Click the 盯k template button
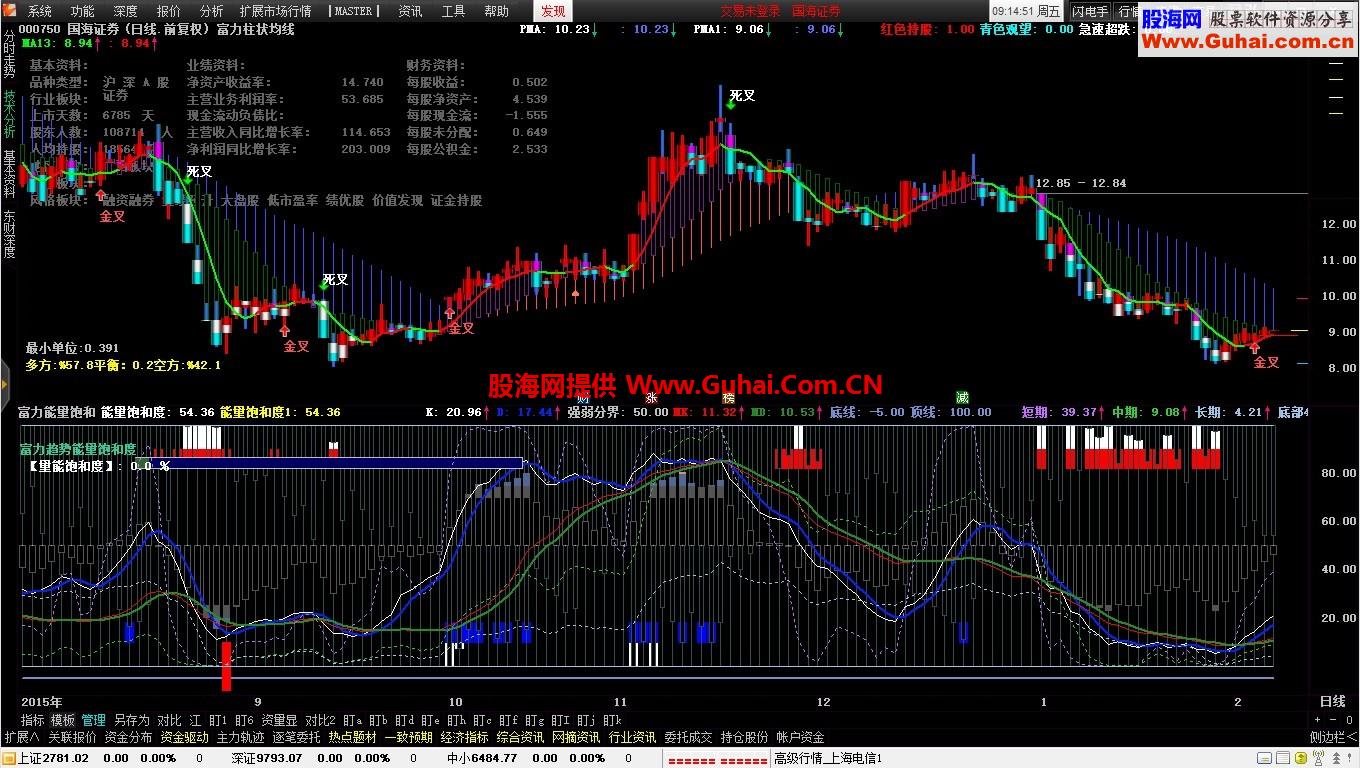The width and height of the screenshot is (1360, 768). click(x=612, y=720)
